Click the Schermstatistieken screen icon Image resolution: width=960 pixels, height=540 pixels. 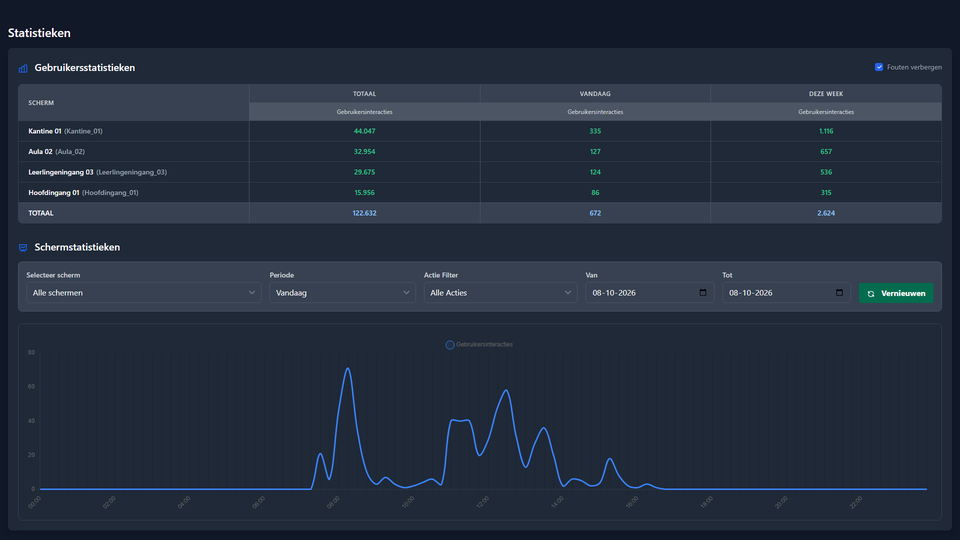(x=23, y=247)
